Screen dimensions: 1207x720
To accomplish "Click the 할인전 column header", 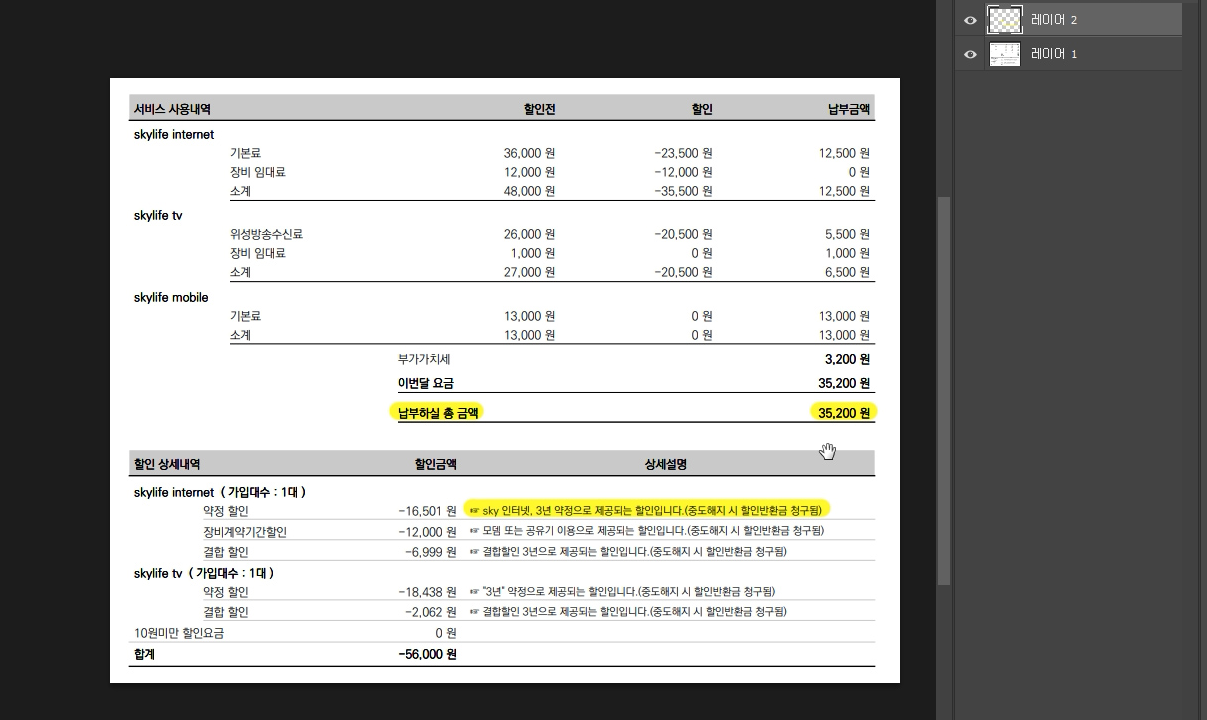I will (x=539, y=108).
